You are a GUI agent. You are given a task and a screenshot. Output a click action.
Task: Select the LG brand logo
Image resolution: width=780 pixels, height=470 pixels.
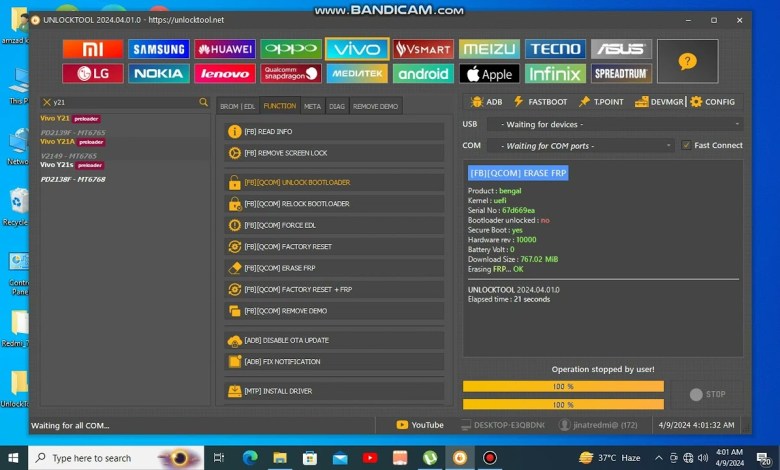(x=93, y=74)
